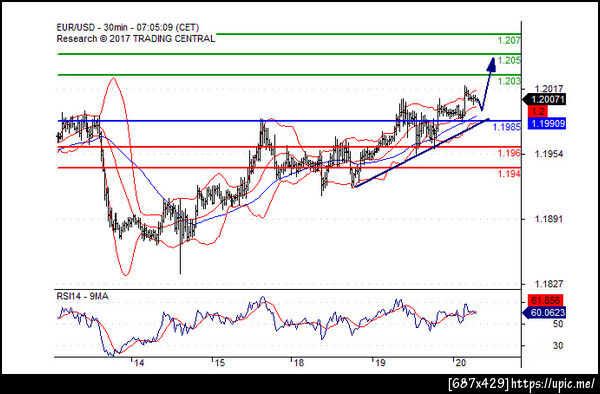The height and width of the screenshot is (394, 600).
Task: Click the 1.1985 pivot level label
Action: [x=507, y=127]
